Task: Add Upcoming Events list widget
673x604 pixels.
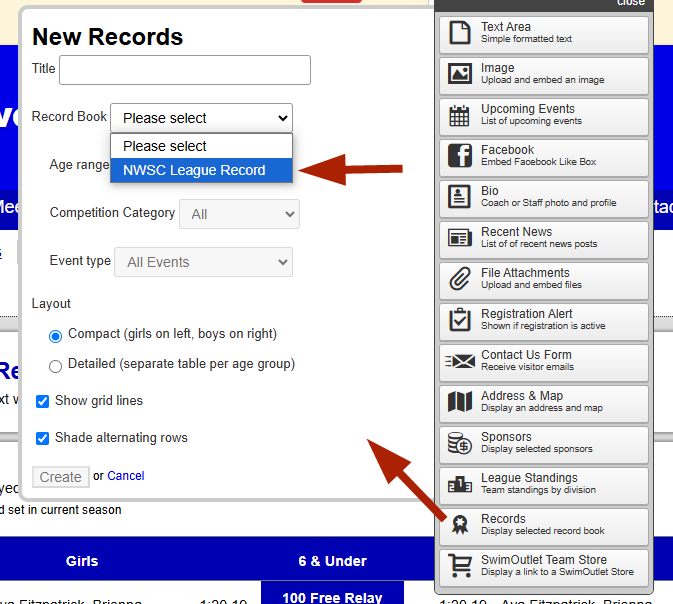Action: 544,116
